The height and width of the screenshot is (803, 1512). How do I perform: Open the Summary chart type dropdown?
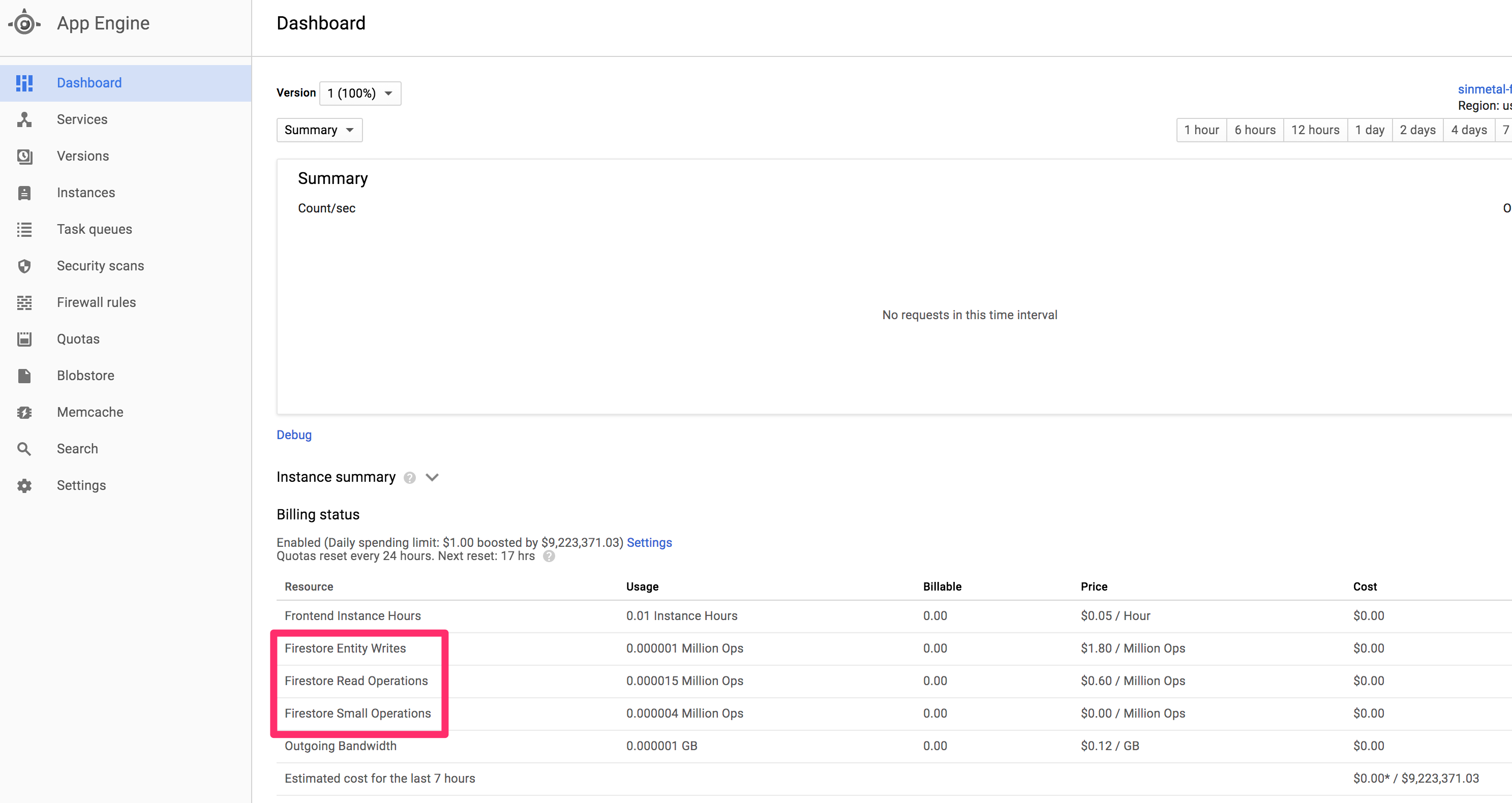coord(319,130)
